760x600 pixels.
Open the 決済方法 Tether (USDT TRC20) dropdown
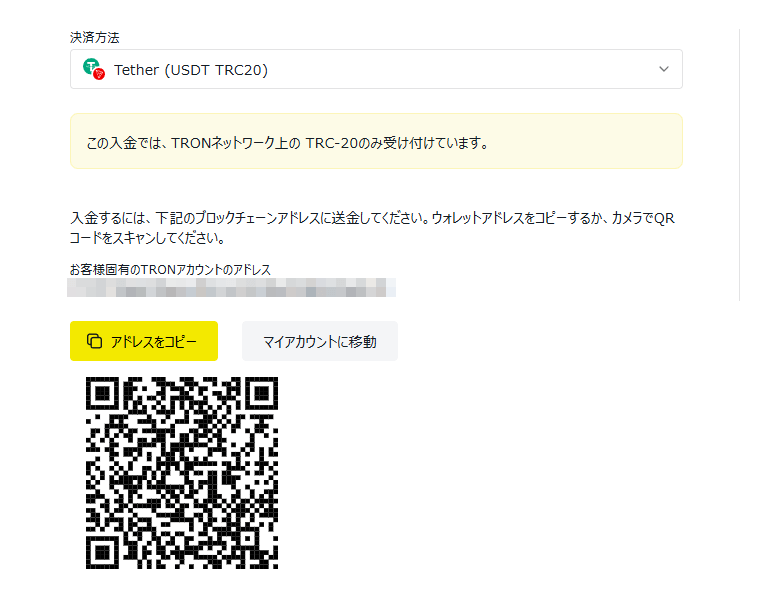[376, 69]
